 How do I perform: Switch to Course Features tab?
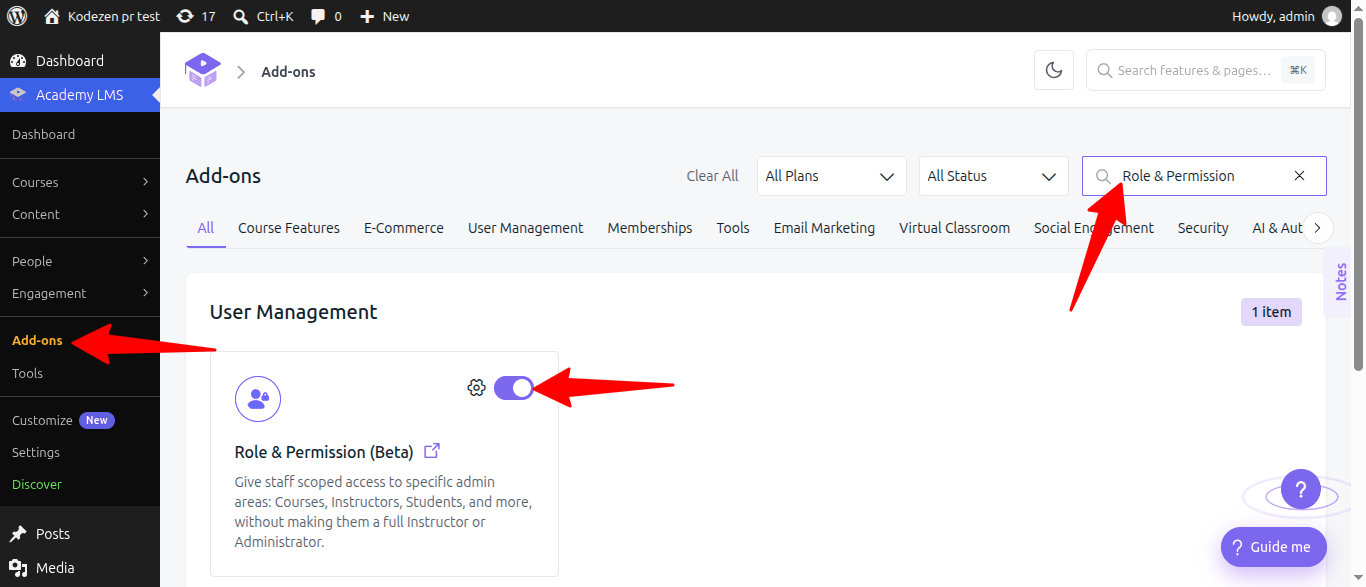click(x=289, y=228)
